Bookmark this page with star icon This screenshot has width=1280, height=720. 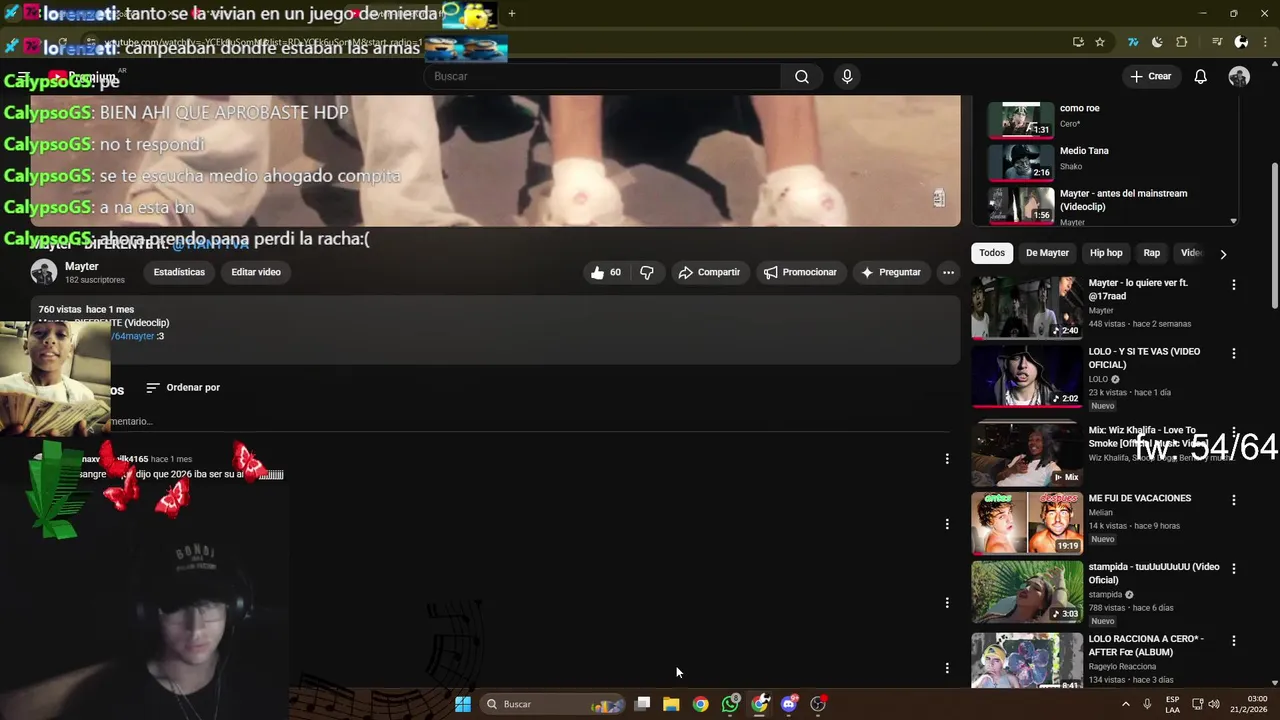point(1100,42)
